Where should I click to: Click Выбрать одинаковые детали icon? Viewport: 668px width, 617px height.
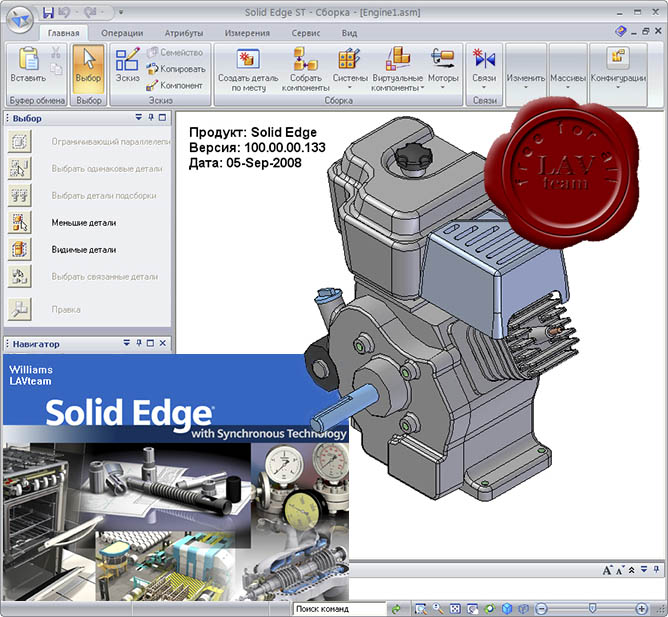coord(19,168)
